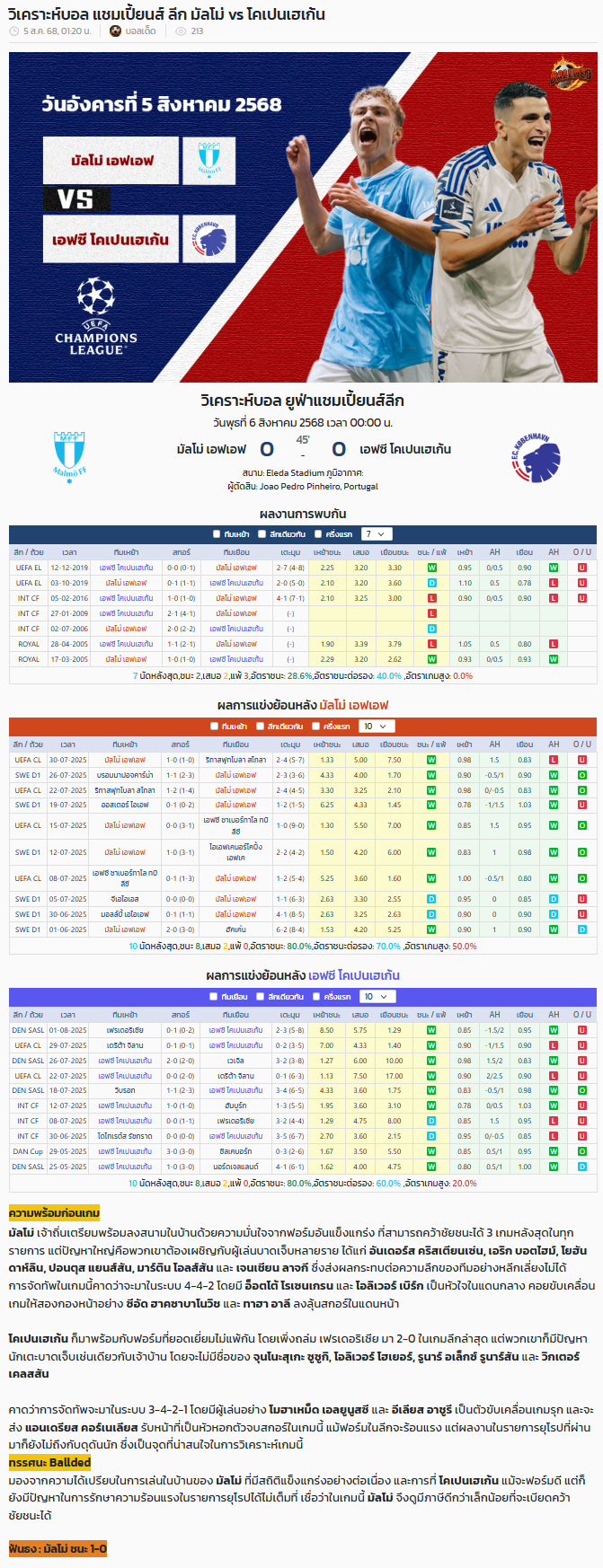Click the red U over/under badge for 12-12-2019
The width and height of the screenshot is (603, 1568).
(582, 568)
